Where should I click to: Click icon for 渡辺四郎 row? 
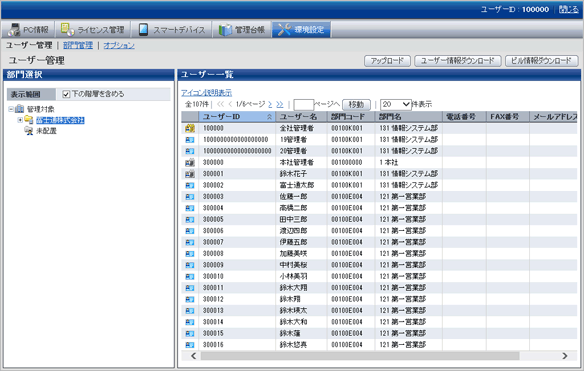point(190,231)
